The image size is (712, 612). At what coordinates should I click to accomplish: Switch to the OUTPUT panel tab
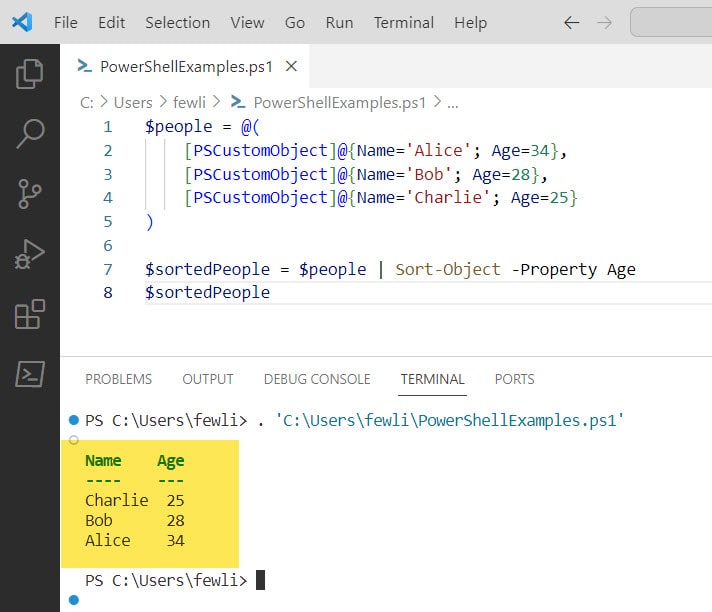[x=208, y=379]
